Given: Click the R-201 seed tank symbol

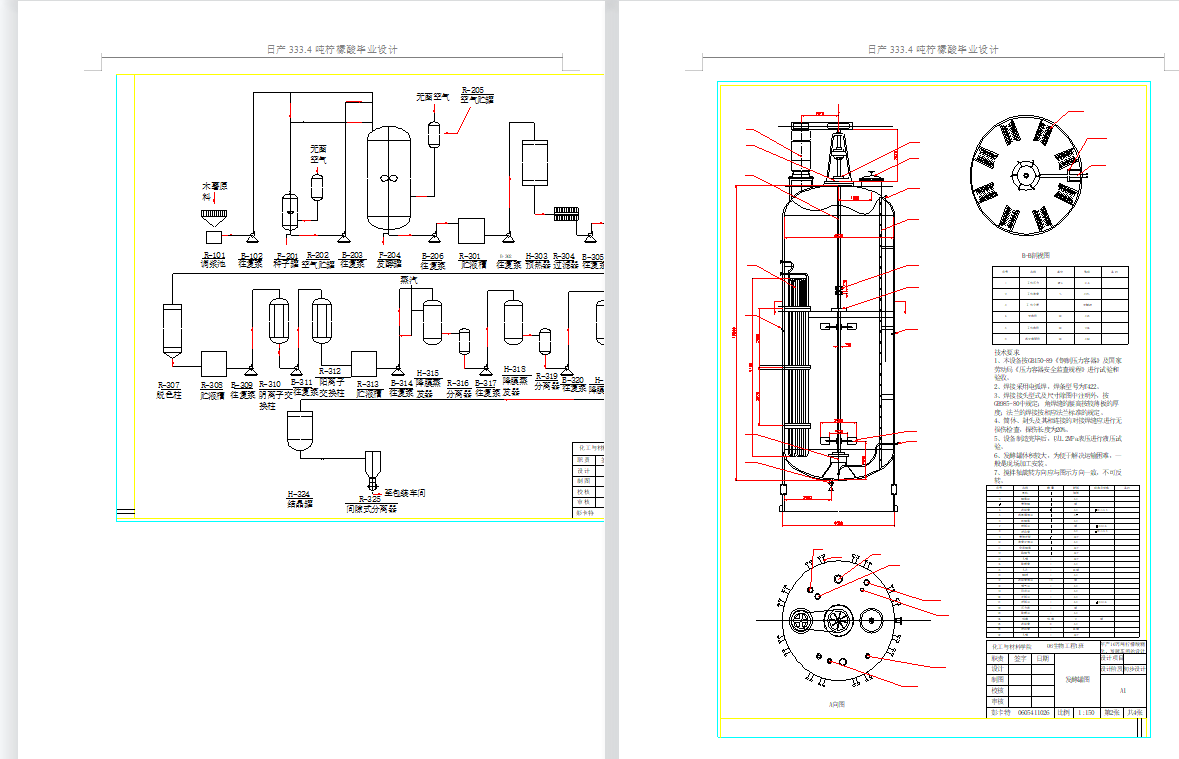Looking at the screenshot, I should click(290, 207).
